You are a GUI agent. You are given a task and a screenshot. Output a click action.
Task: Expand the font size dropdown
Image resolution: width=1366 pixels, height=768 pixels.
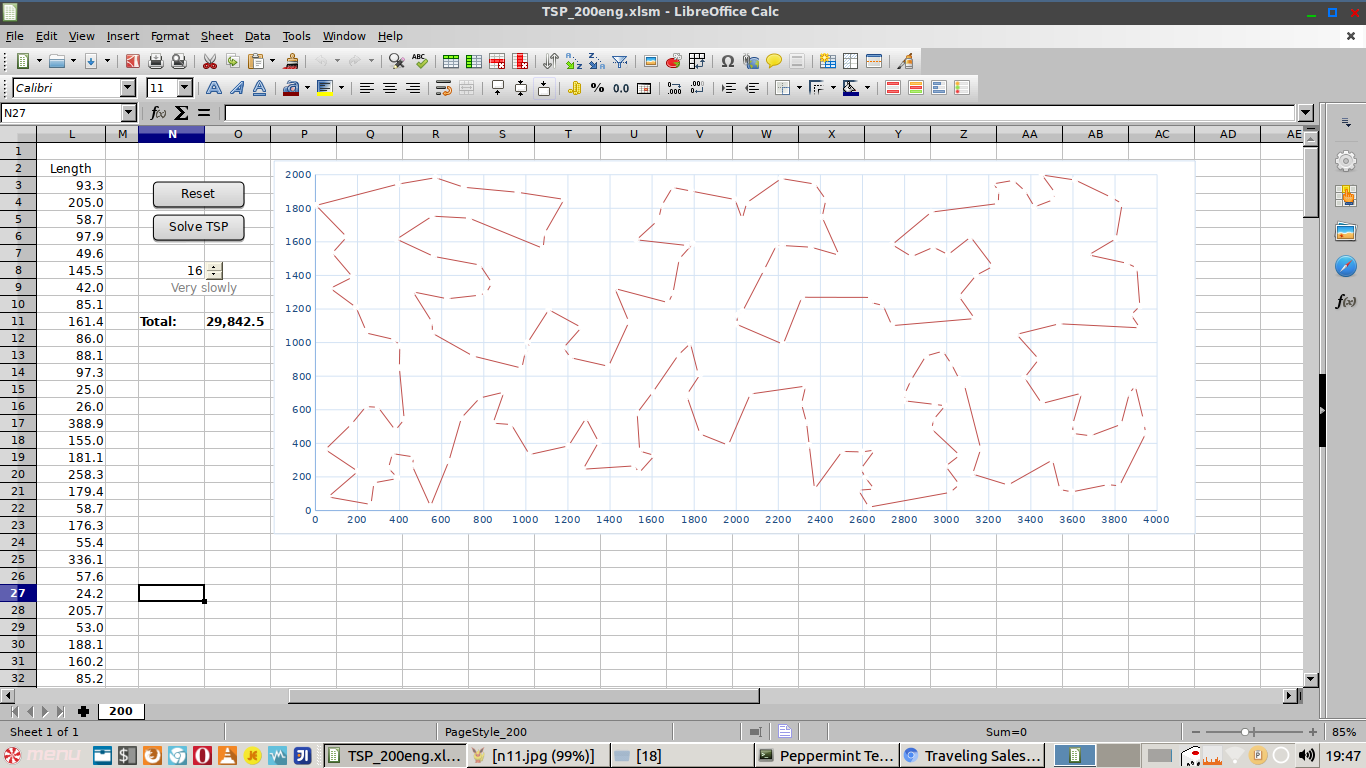[x=184, y=88]
